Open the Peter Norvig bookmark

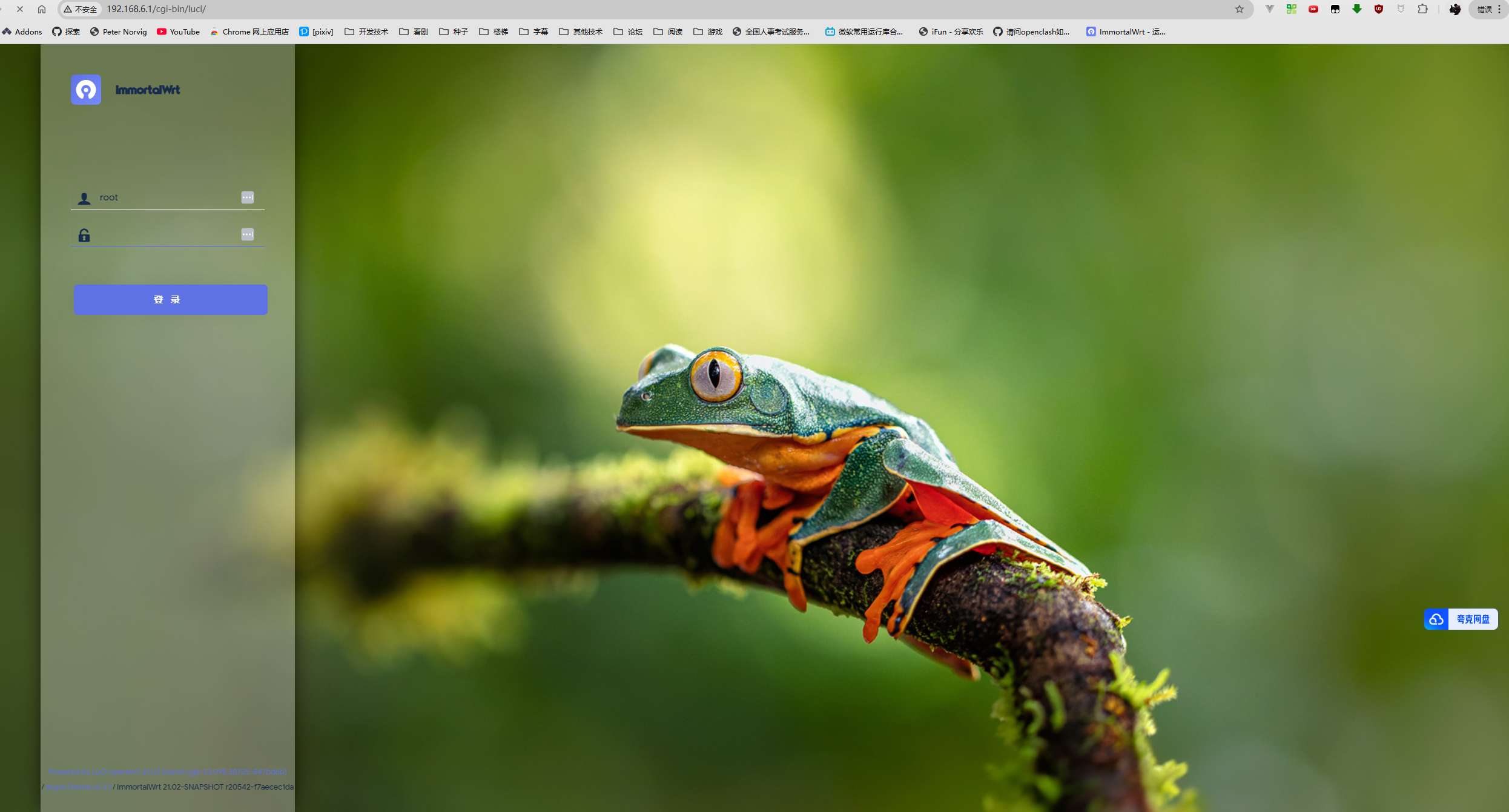(x=119, y=31)
